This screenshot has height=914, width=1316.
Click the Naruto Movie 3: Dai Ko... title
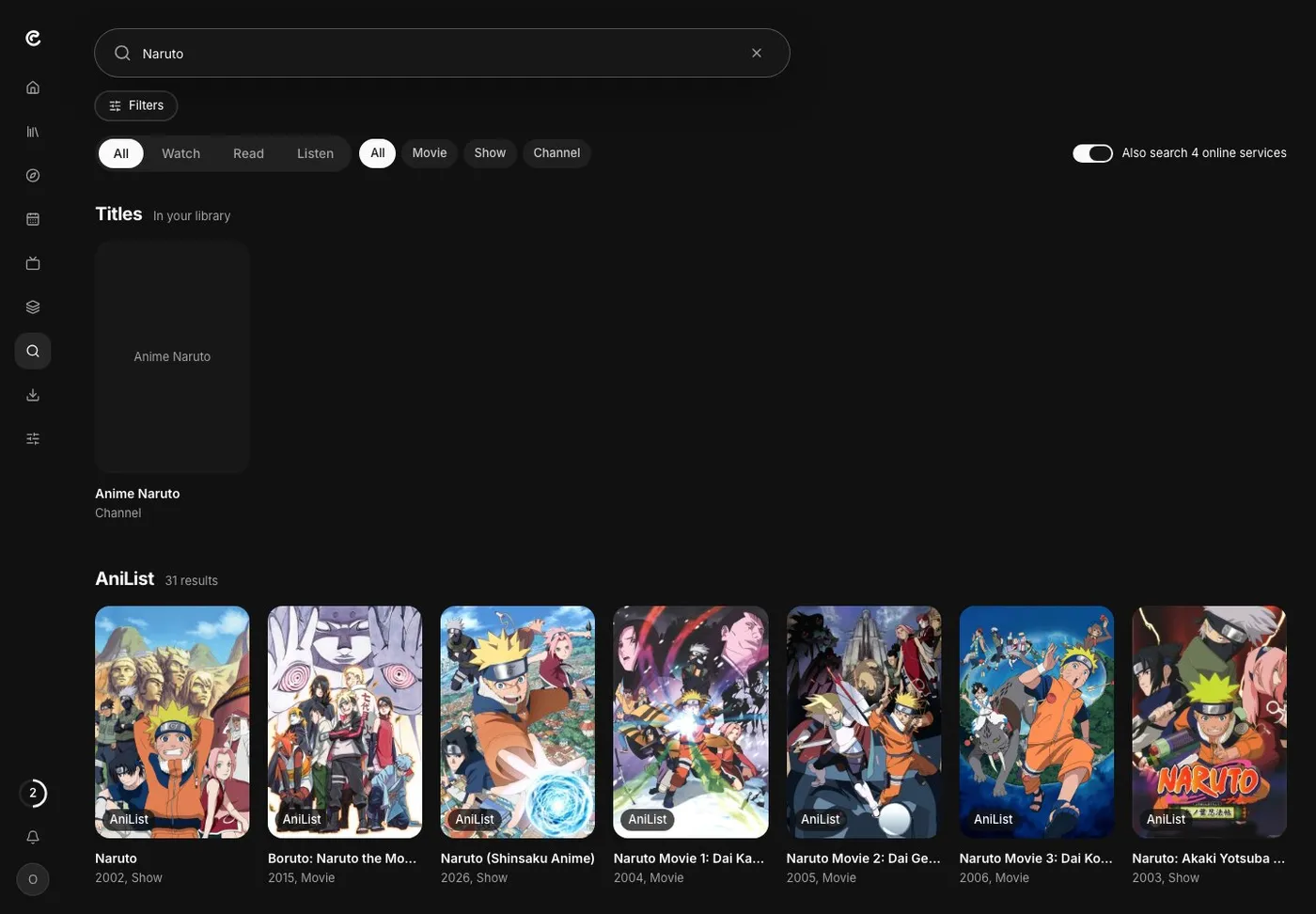pyautogui.click(x=1036, y=859)
